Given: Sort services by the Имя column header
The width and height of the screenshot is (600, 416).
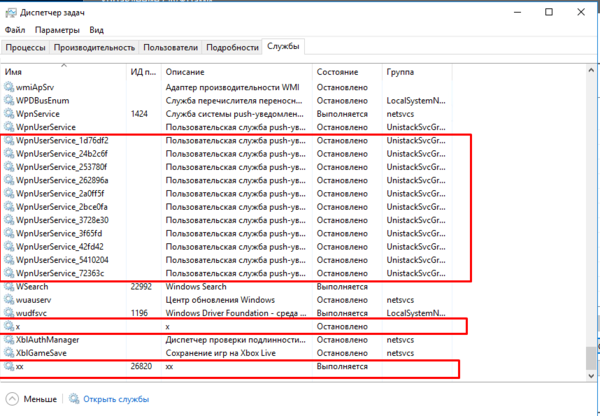Looking at the screenshot, I should [x=60, y=73].
